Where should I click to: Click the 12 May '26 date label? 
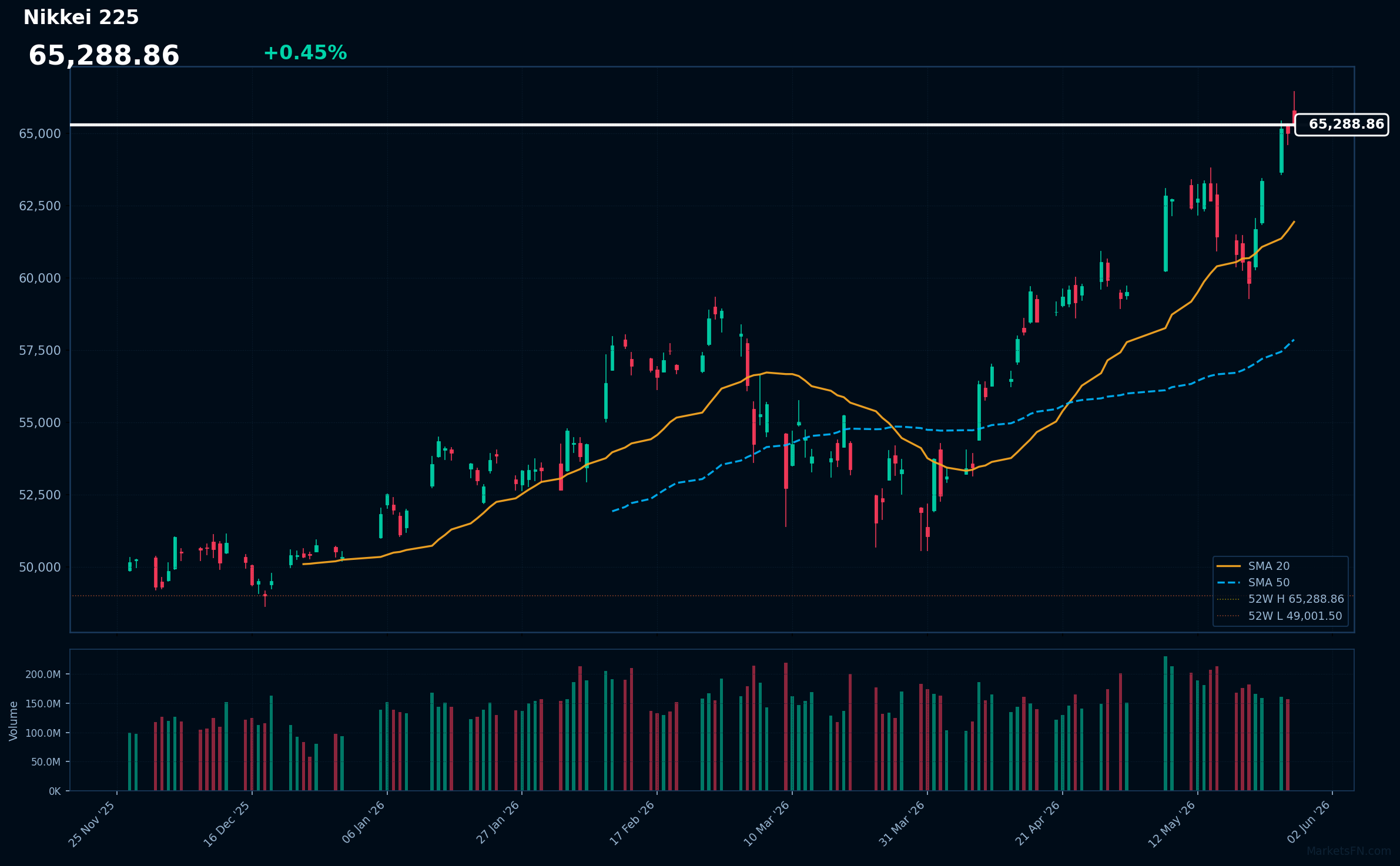(x=1173, y=824)
